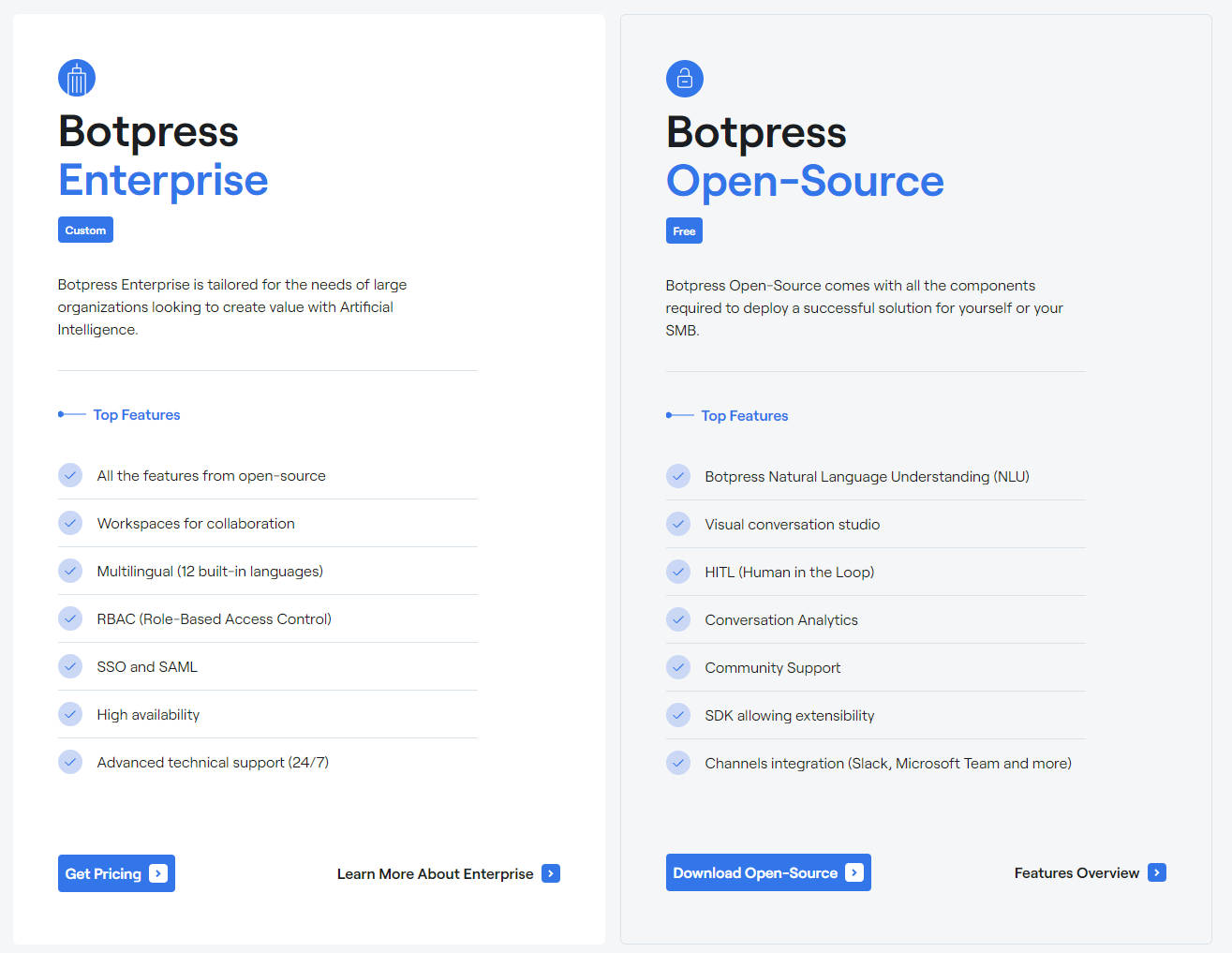Click the Custom pricing badge

click(85, 230)
